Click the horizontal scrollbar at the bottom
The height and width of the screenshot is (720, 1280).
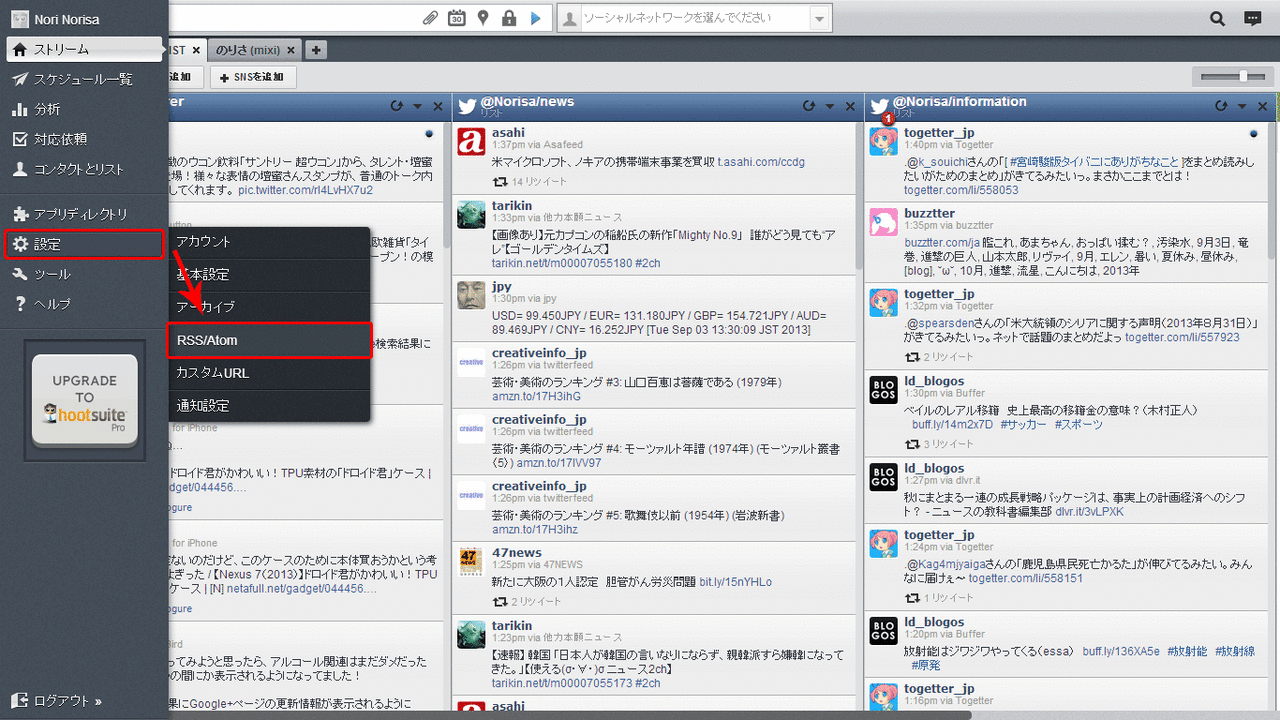[570, 714]
